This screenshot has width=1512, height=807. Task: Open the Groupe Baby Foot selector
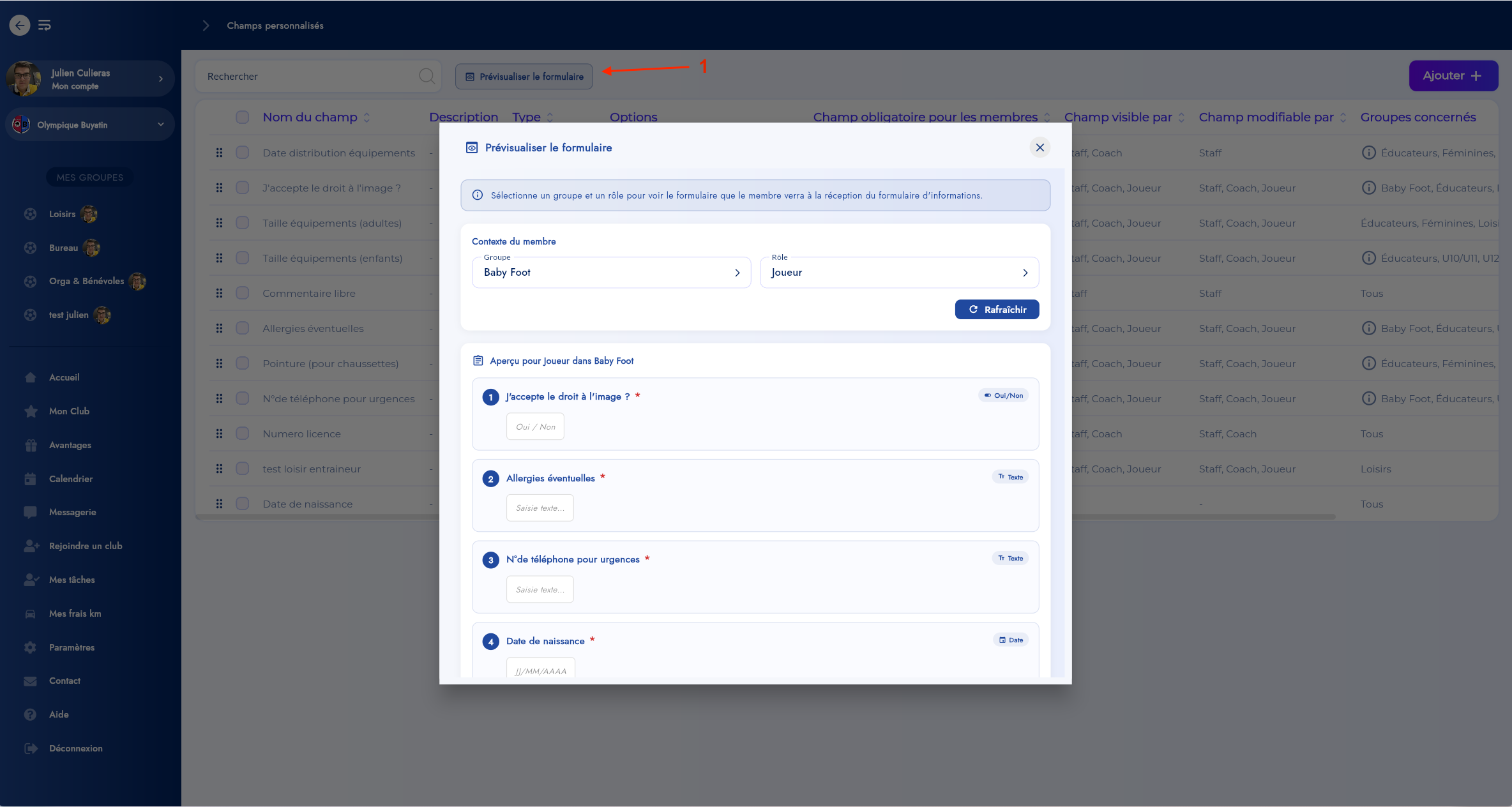tap(611, 273)
